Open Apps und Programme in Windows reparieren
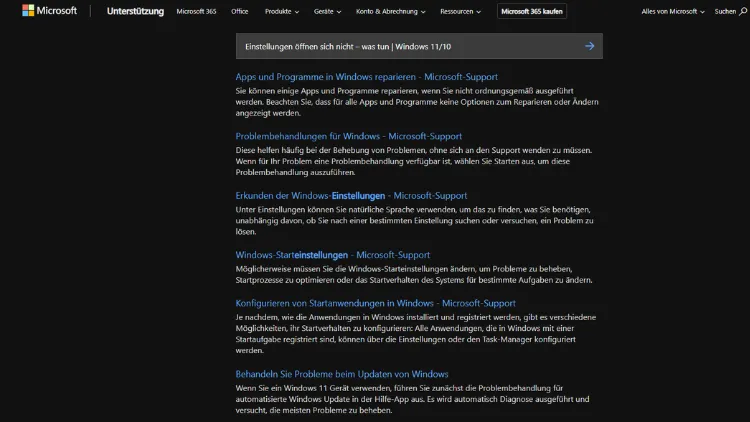The width and height of the screenshot is (750, 422). point(366,77)
